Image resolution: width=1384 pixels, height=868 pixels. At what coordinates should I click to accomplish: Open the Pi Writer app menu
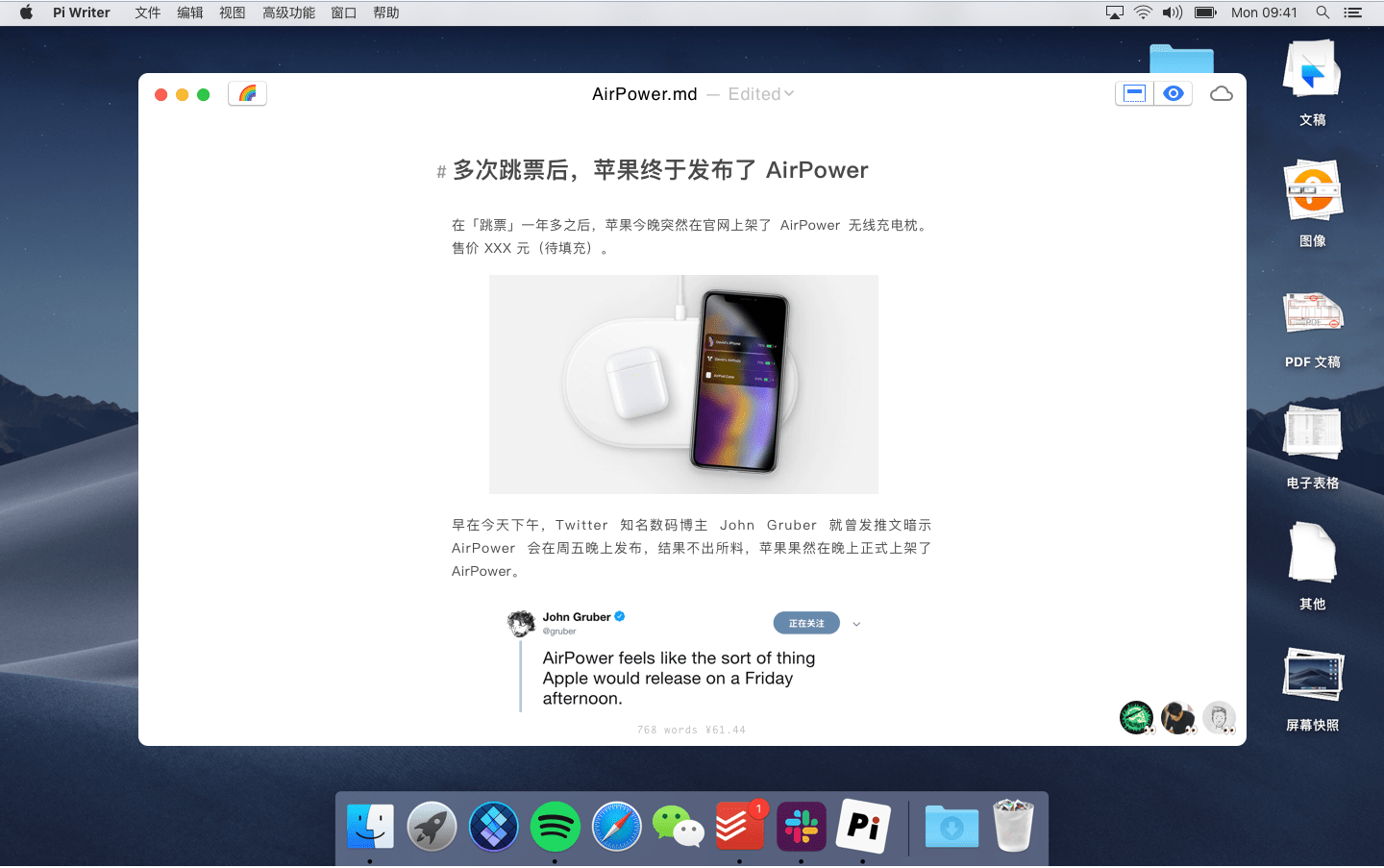[x=82, y=12]
